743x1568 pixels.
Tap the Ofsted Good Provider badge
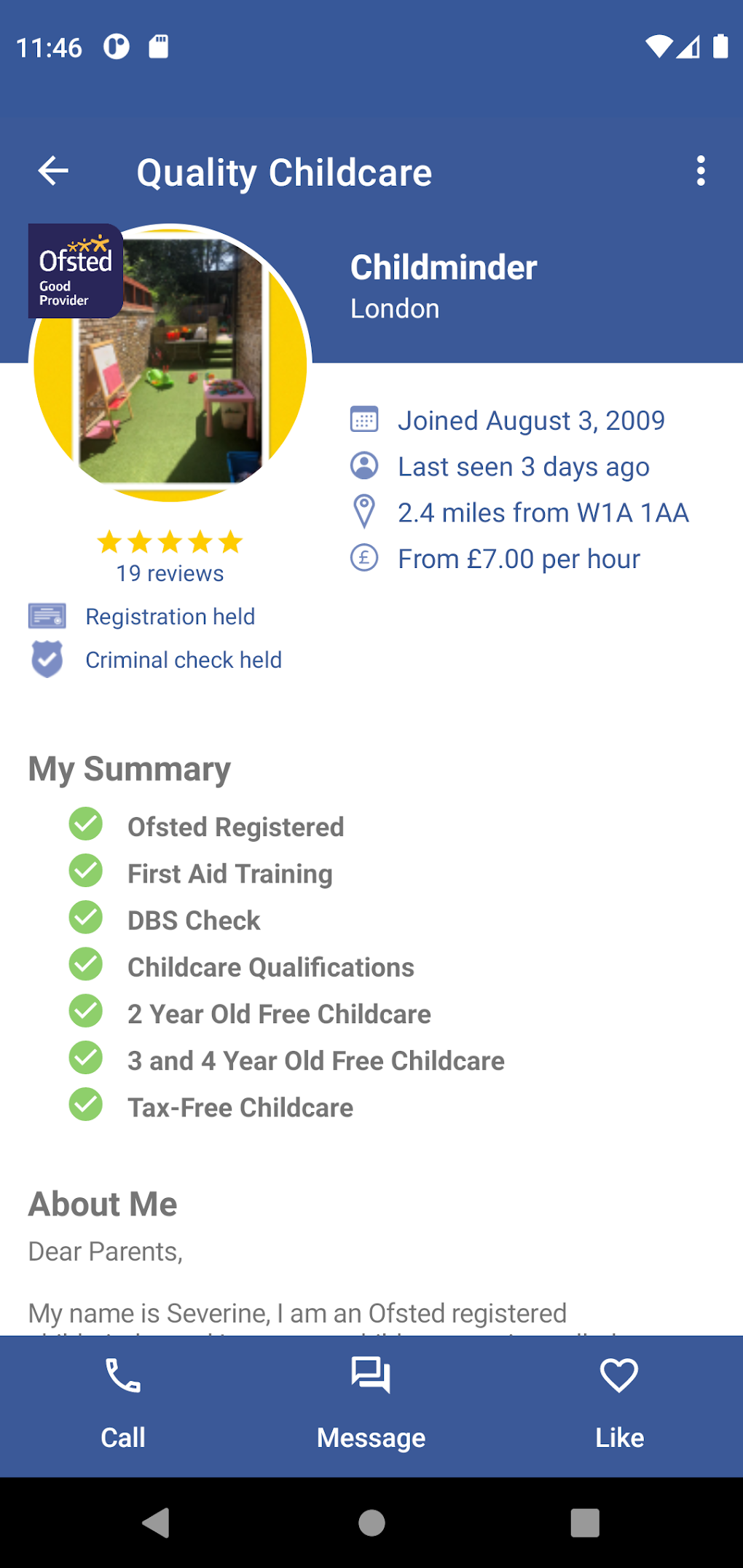(x=75, y=271)
